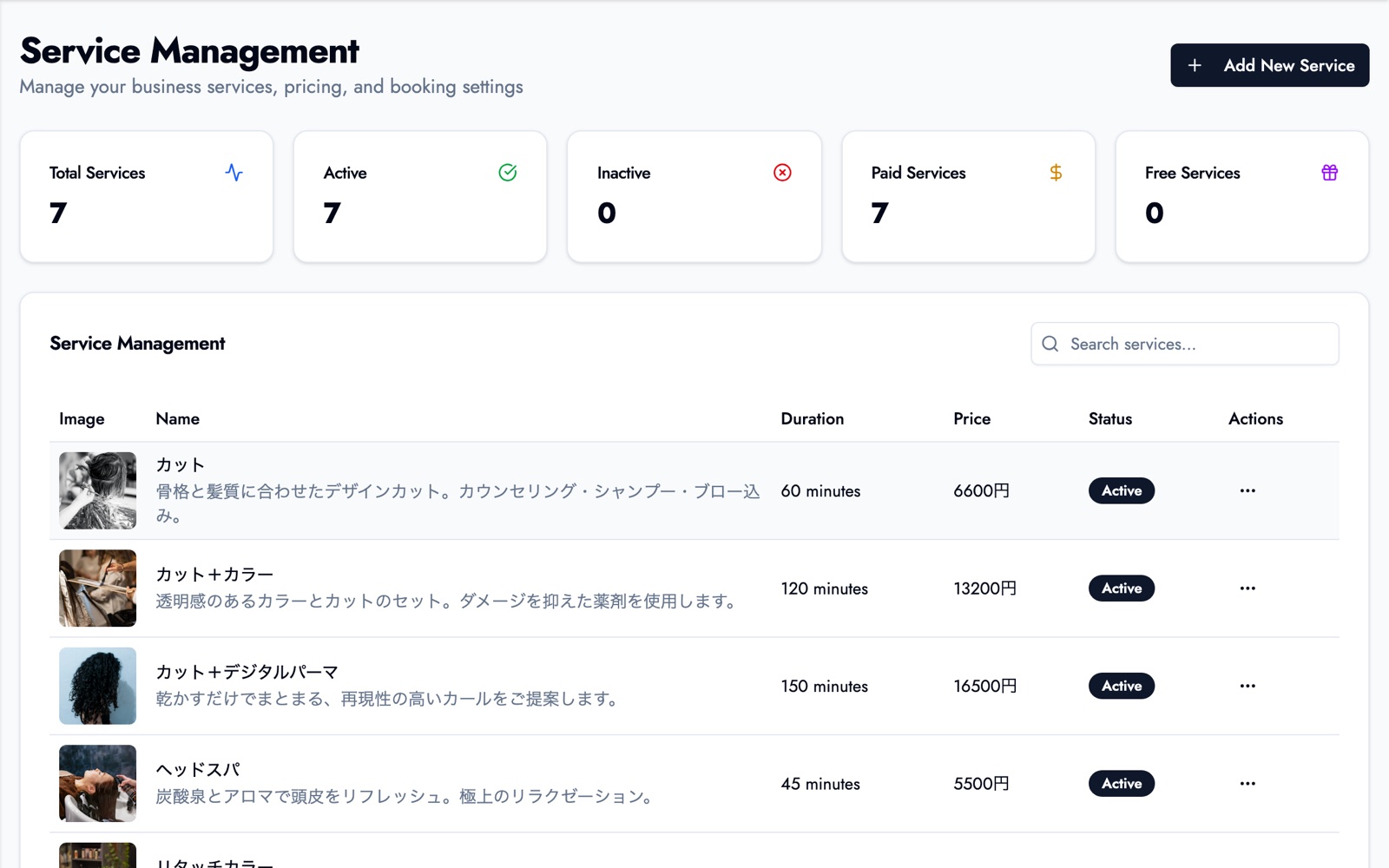Click the Status column header

[1109, 418]
